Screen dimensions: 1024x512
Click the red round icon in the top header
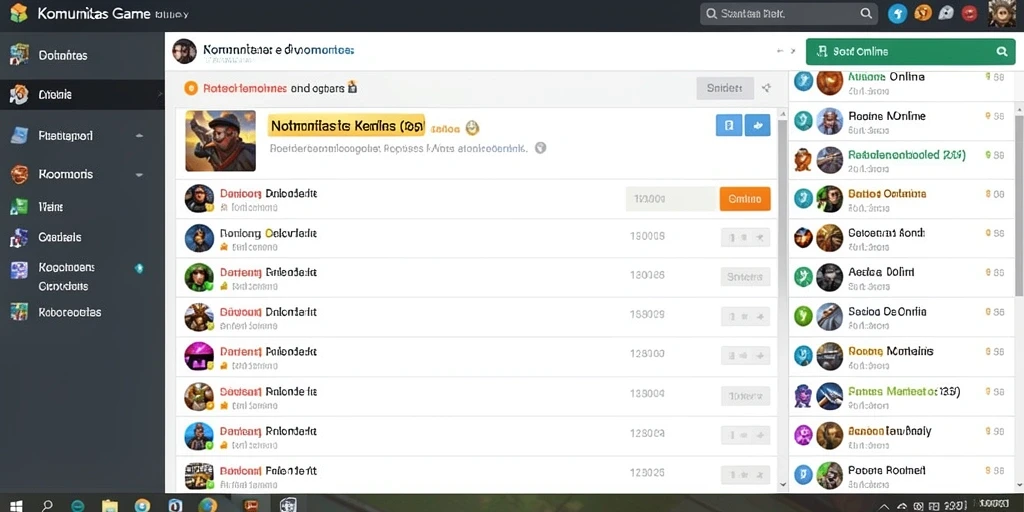[969, 13]
